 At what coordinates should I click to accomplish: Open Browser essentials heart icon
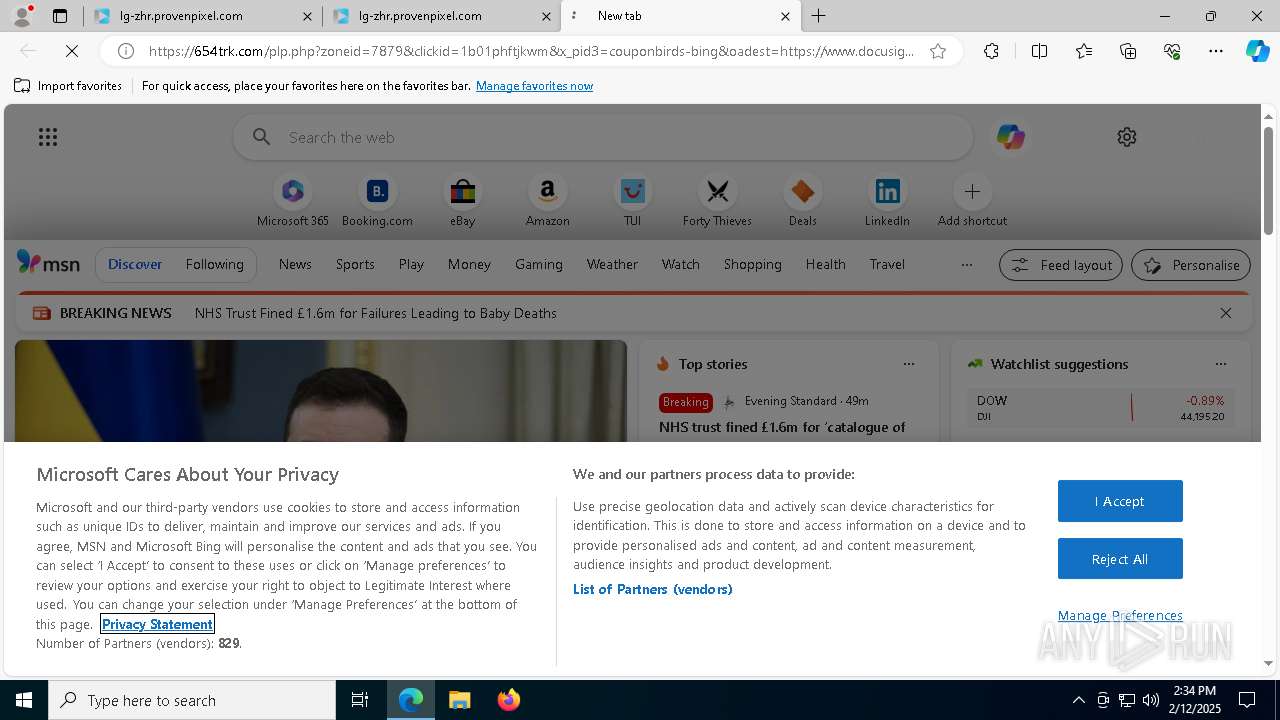[1172, 51]
